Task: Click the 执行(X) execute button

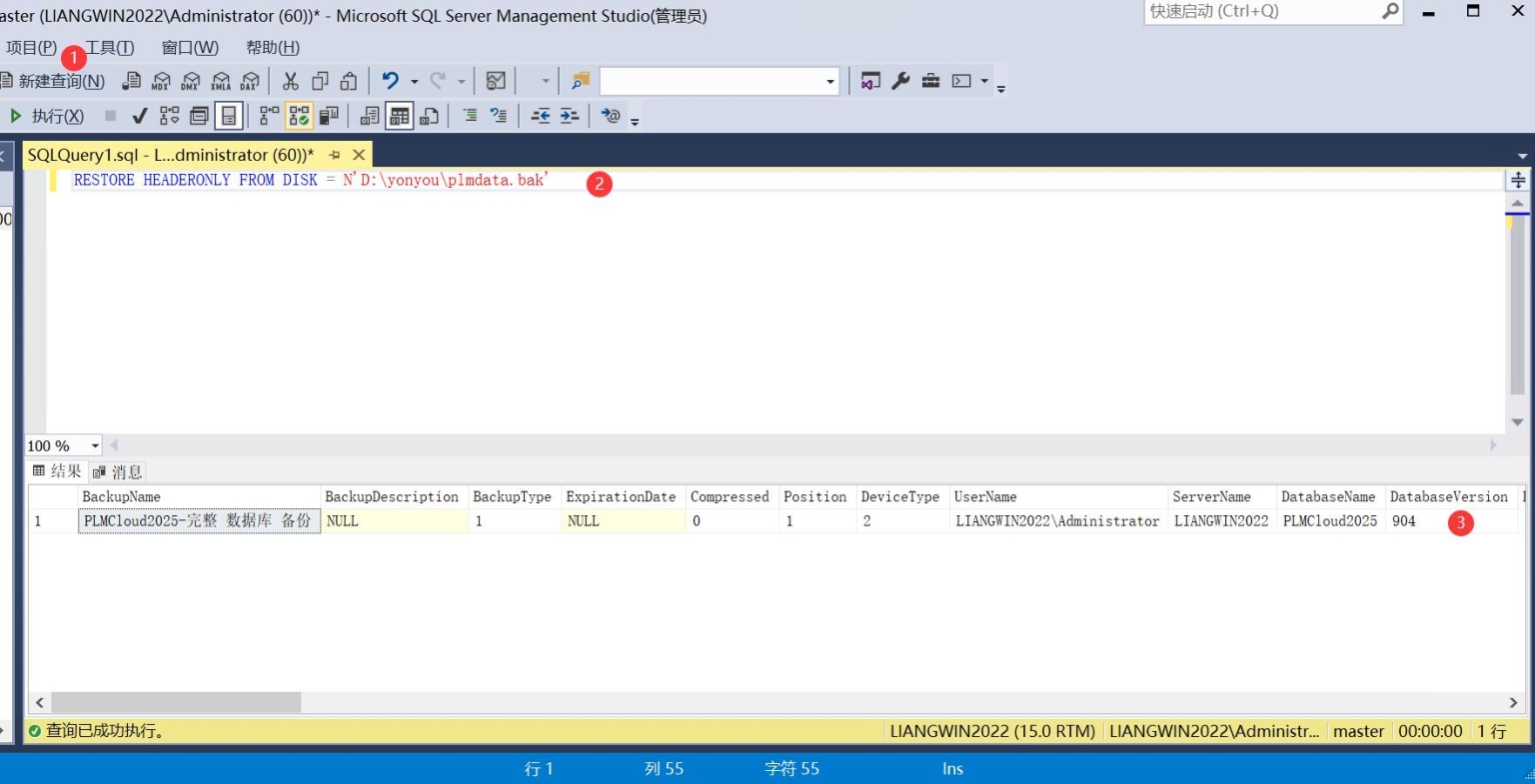Action: click(x=46, y=115)
